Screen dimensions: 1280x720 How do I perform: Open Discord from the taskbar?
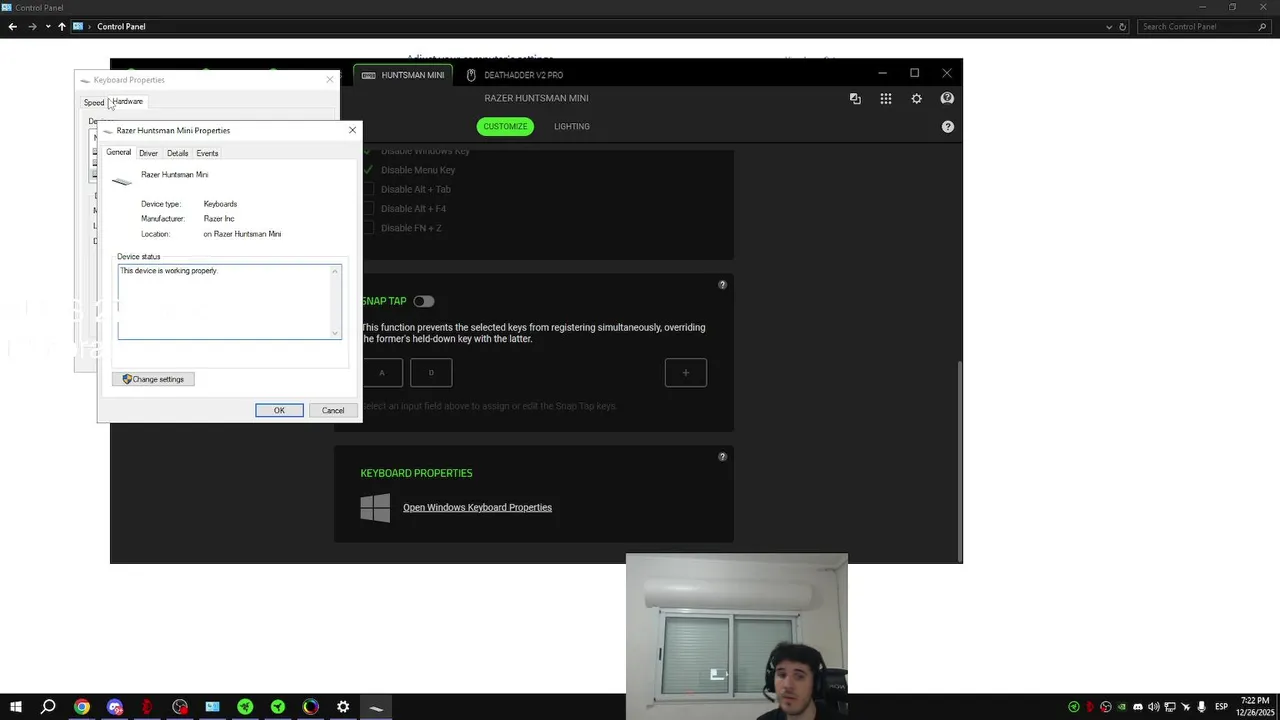click(x=115, y=707)
